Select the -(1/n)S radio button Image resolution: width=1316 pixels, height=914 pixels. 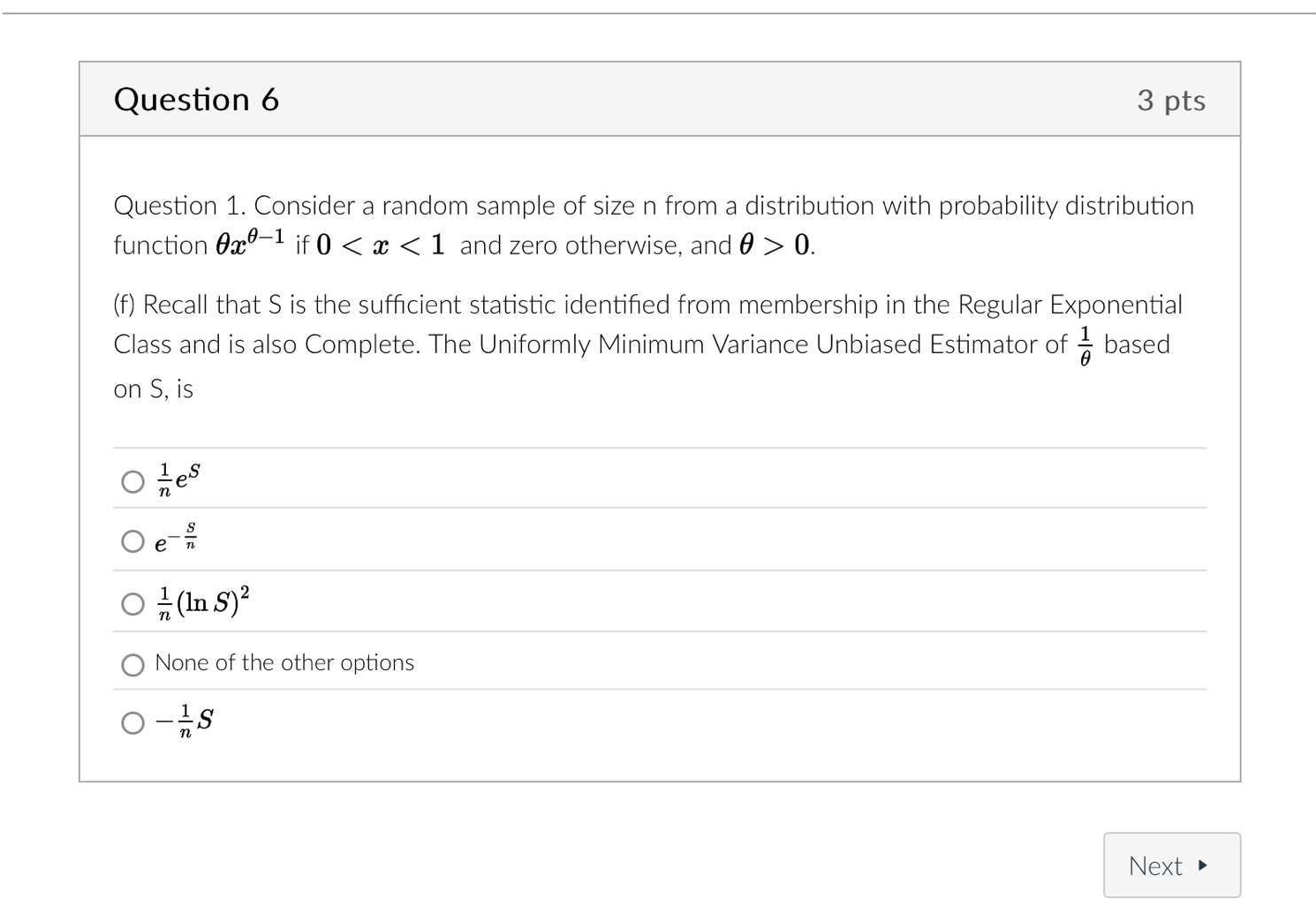[132, 723]
